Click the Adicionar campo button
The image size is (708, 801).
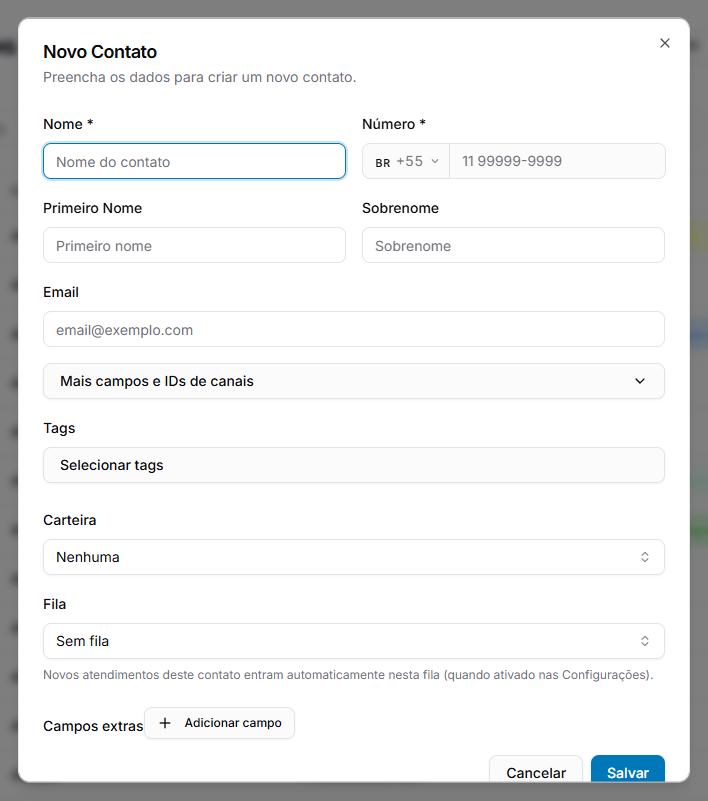[x=219, y=723]
